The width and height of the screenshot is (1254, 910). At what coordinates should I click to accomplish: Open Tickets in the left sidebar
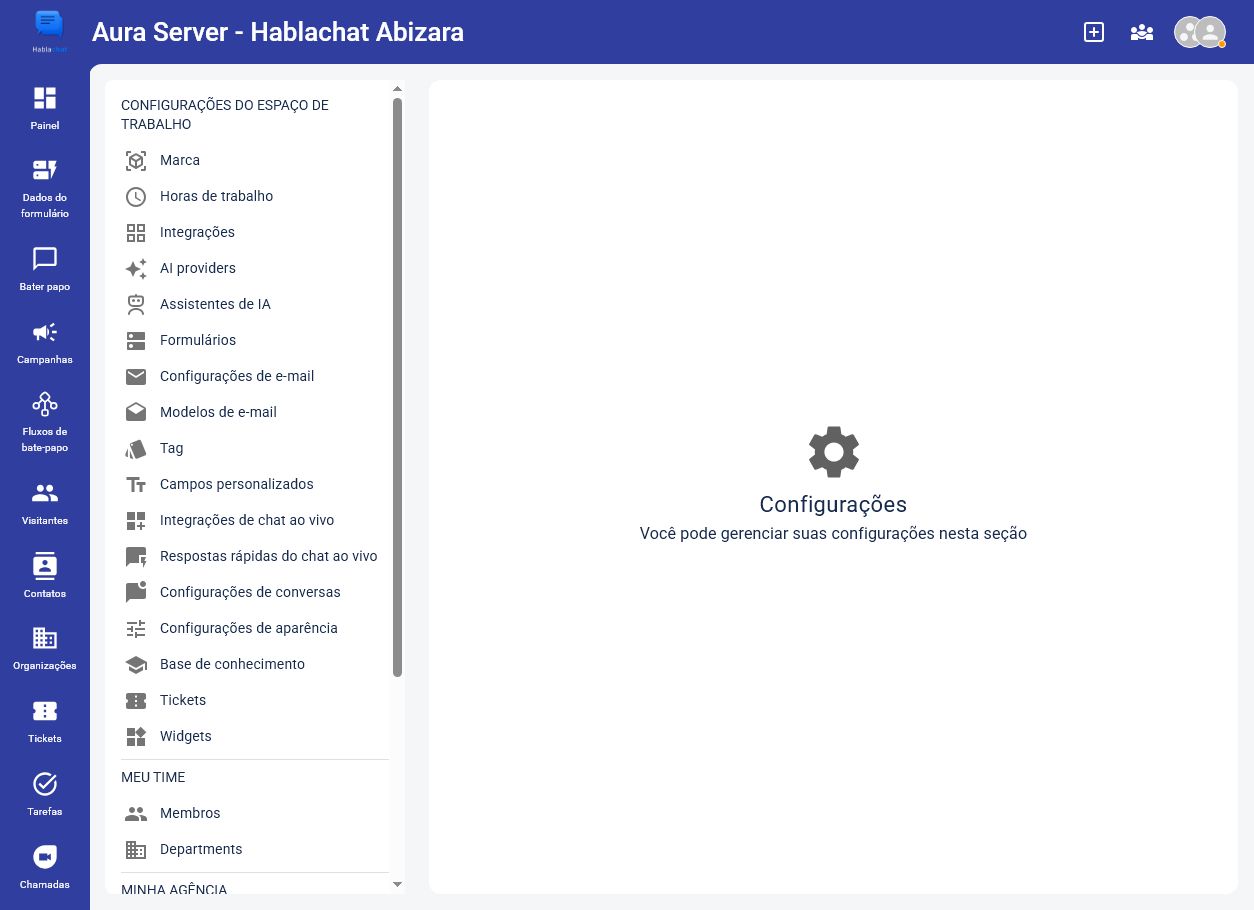point(45,722)
